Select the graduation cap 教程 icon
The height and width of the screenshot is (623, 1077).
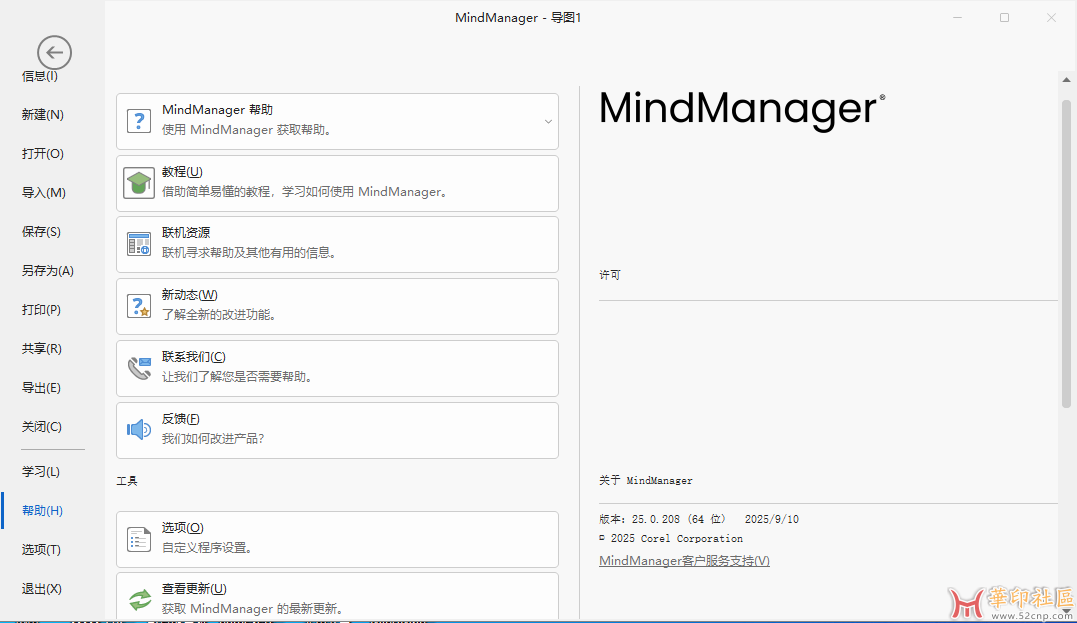point(139,182)
